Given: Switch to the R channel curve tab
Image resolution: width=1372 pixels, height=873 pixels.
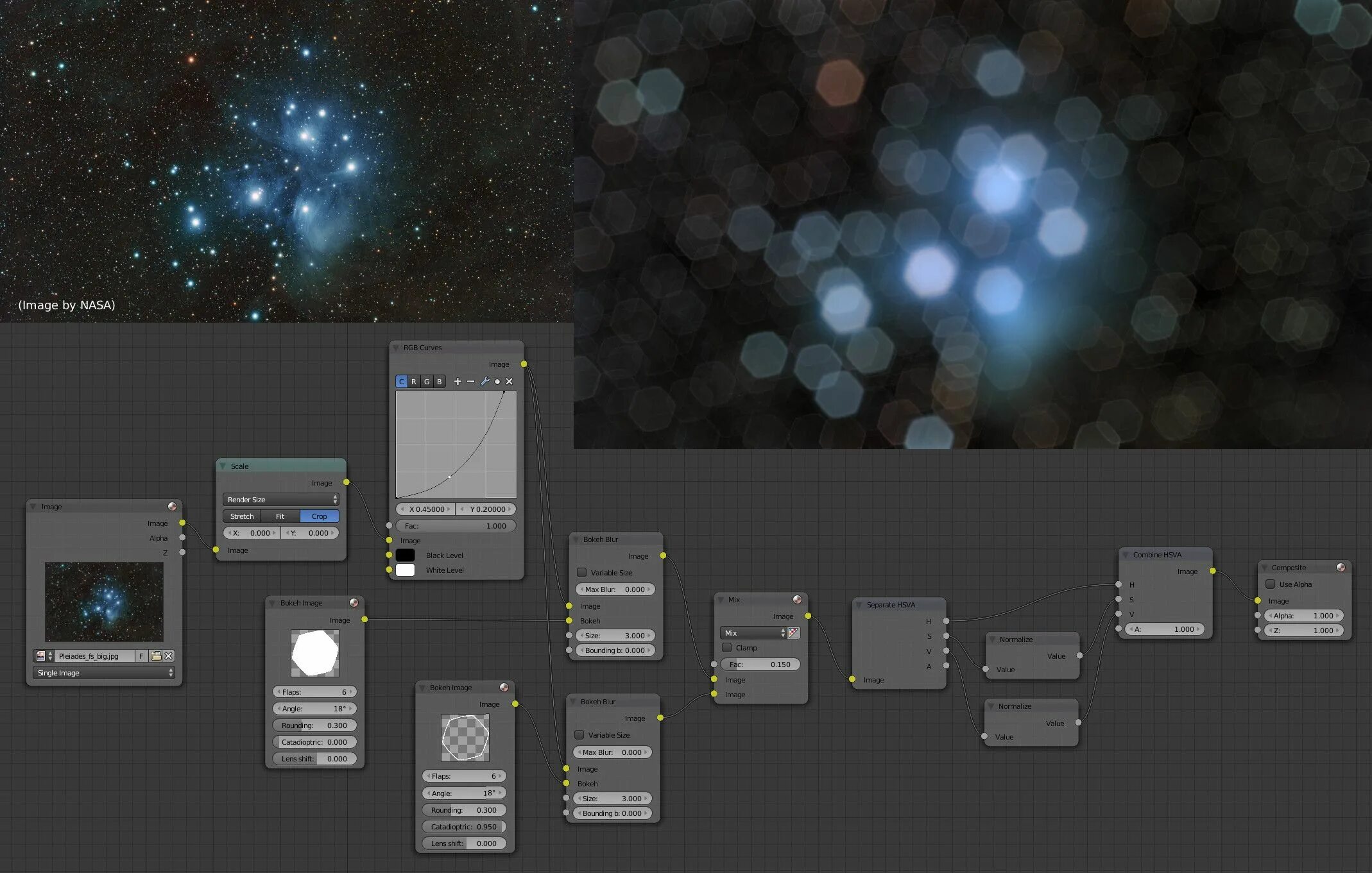Looking at the screenshot, I should 414,381.
